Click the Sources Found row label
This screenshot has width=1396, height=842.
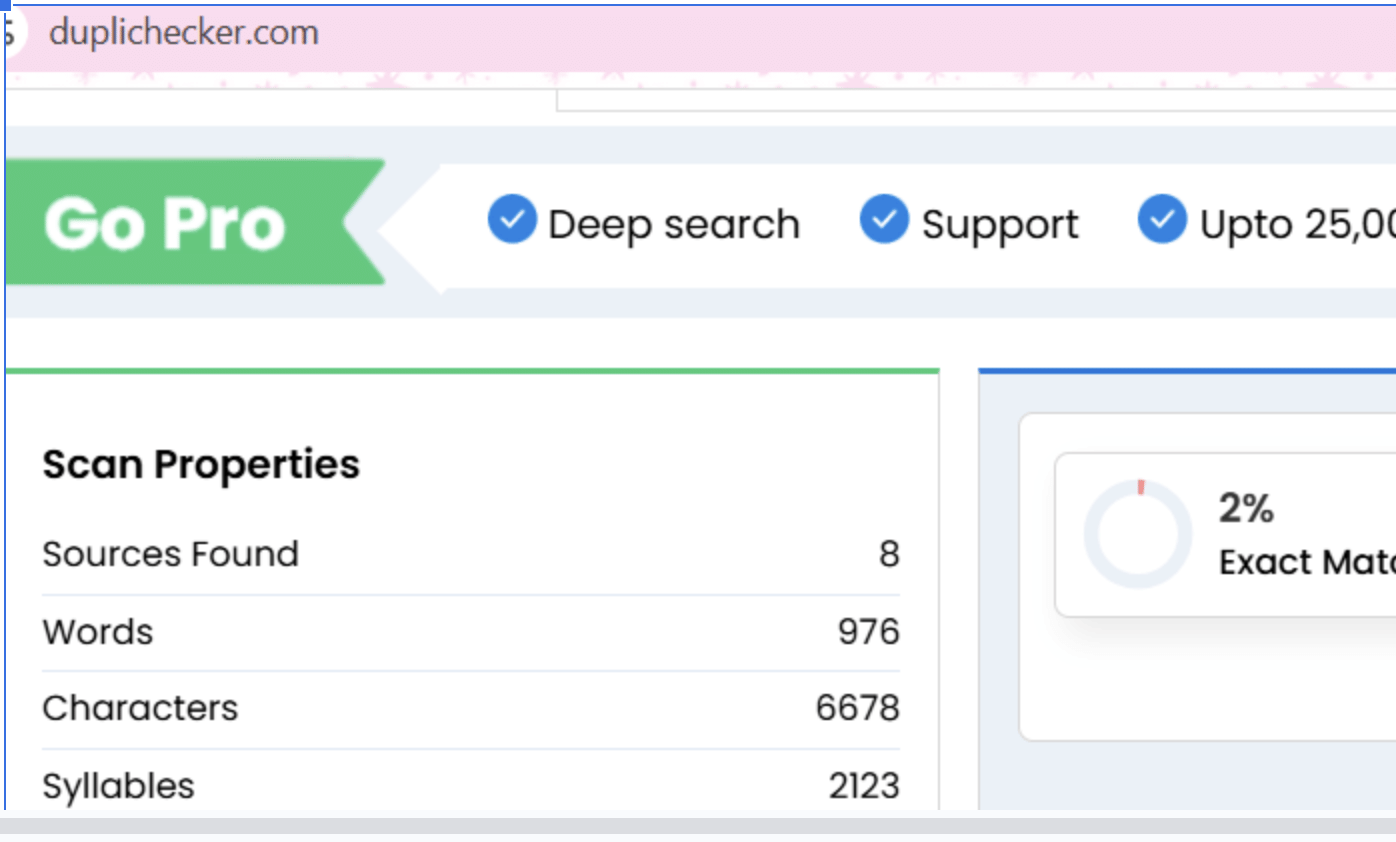pos(171,554)
